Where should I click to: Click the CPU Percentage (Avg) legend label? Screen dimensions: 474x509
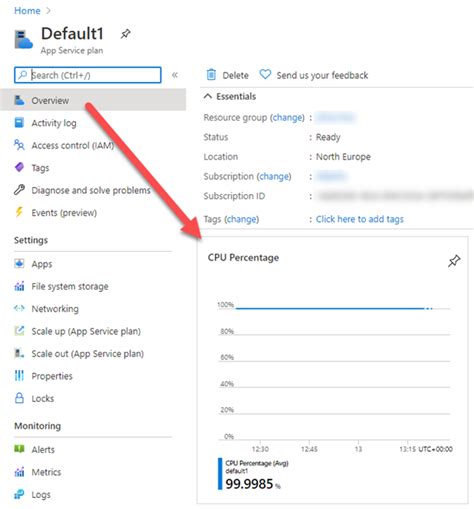(x=257, y=463)
